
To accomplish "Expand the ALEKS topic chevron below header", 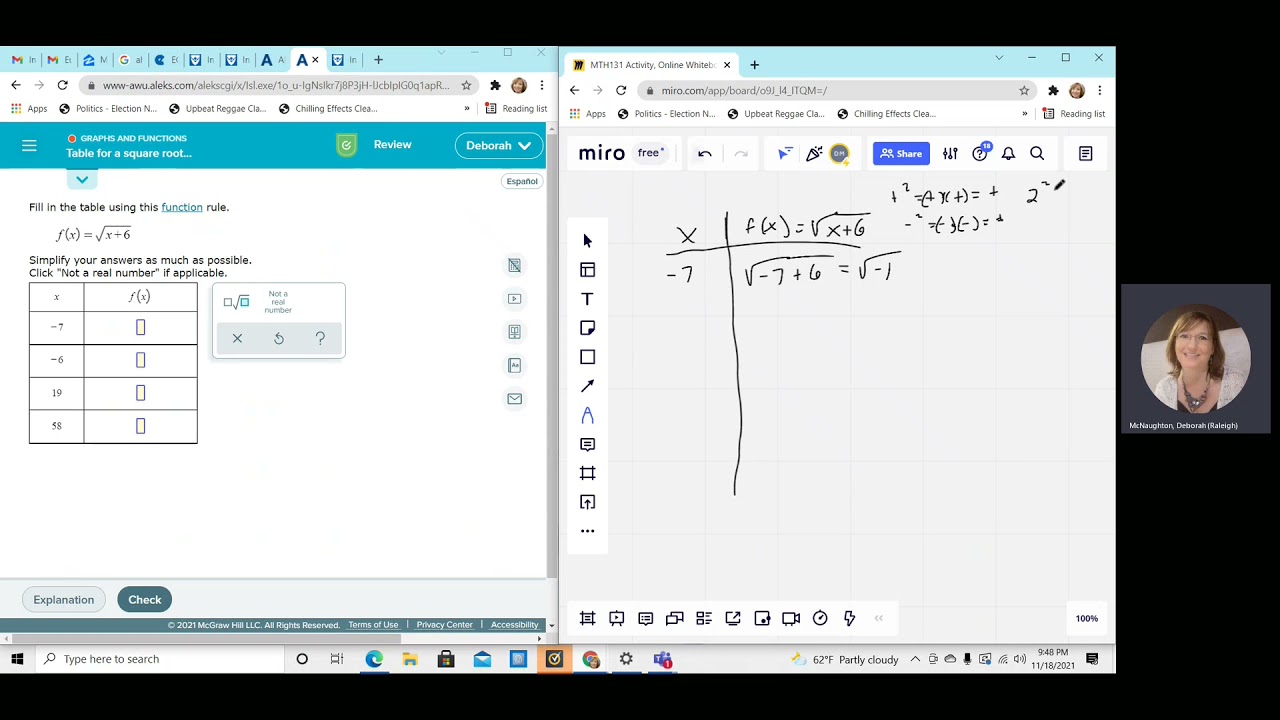I will [82, 180].
